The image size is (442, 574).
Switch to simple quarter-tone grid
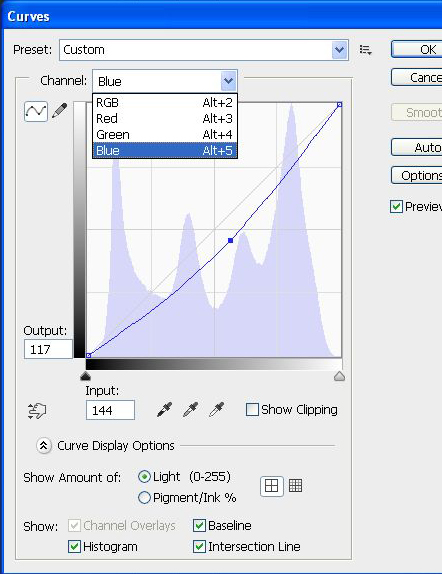click(271, 486)
